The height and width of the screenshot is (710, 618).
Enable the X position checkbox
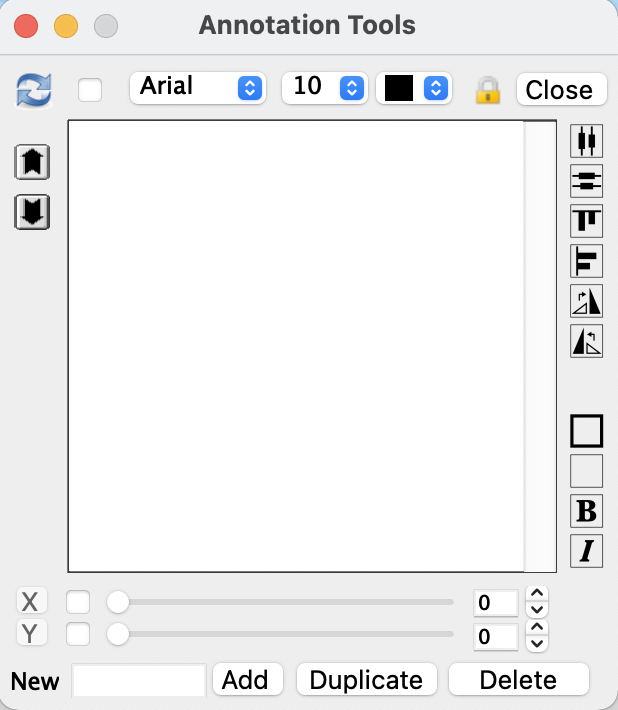click(x=78, y=602)
